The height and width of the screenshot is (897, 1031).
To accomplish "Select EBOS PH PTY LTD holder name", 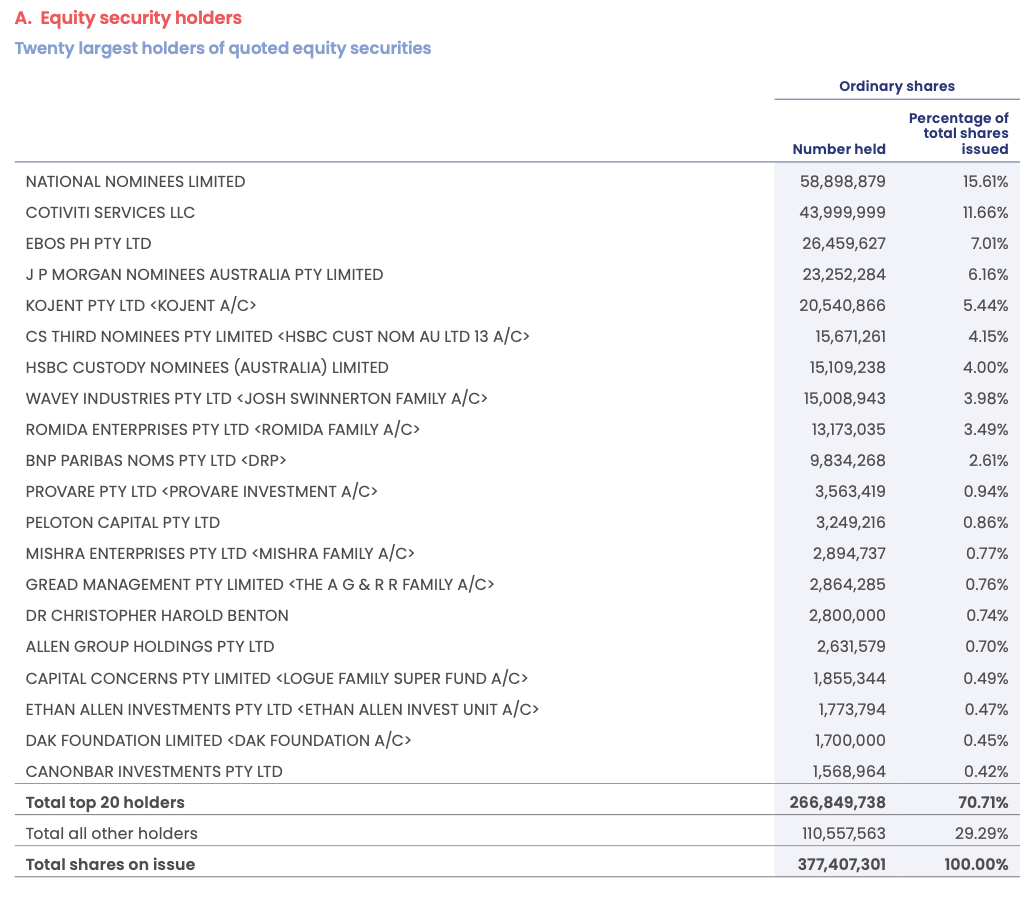I will 89,243.
